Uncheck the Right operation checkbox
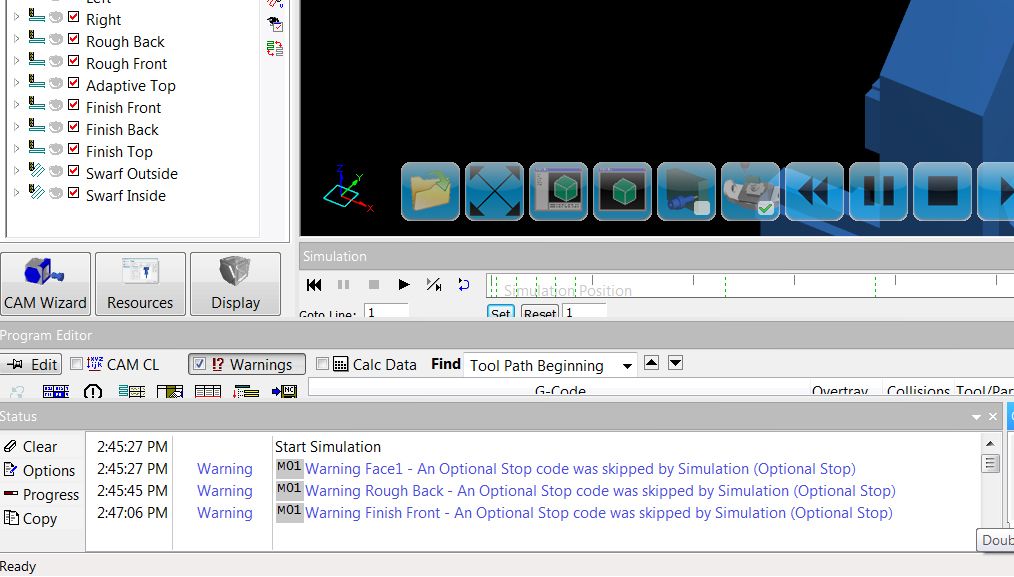The height and width of the screenshot is (577, 1014). coord(74,17)
